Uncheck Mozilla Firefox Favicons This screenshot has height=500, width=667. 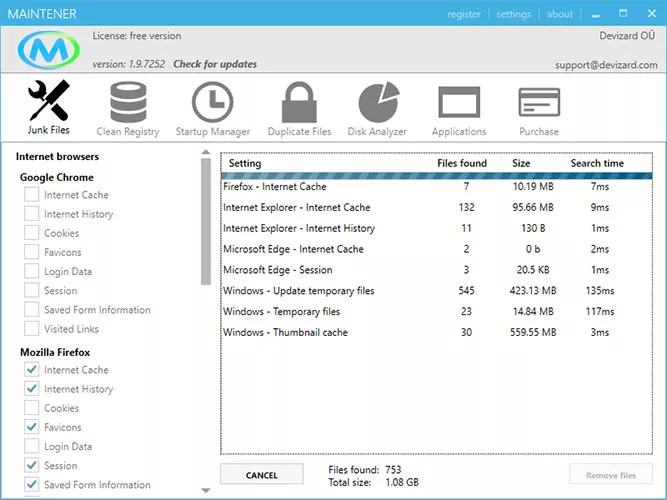click(31, 427)
